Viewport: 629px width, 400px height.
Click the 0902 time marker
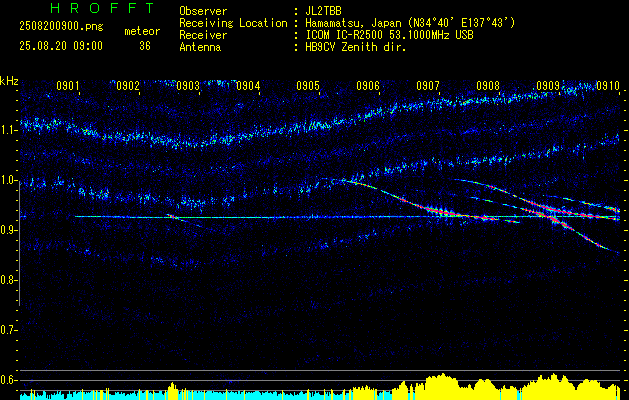click(x=128, y=85)
